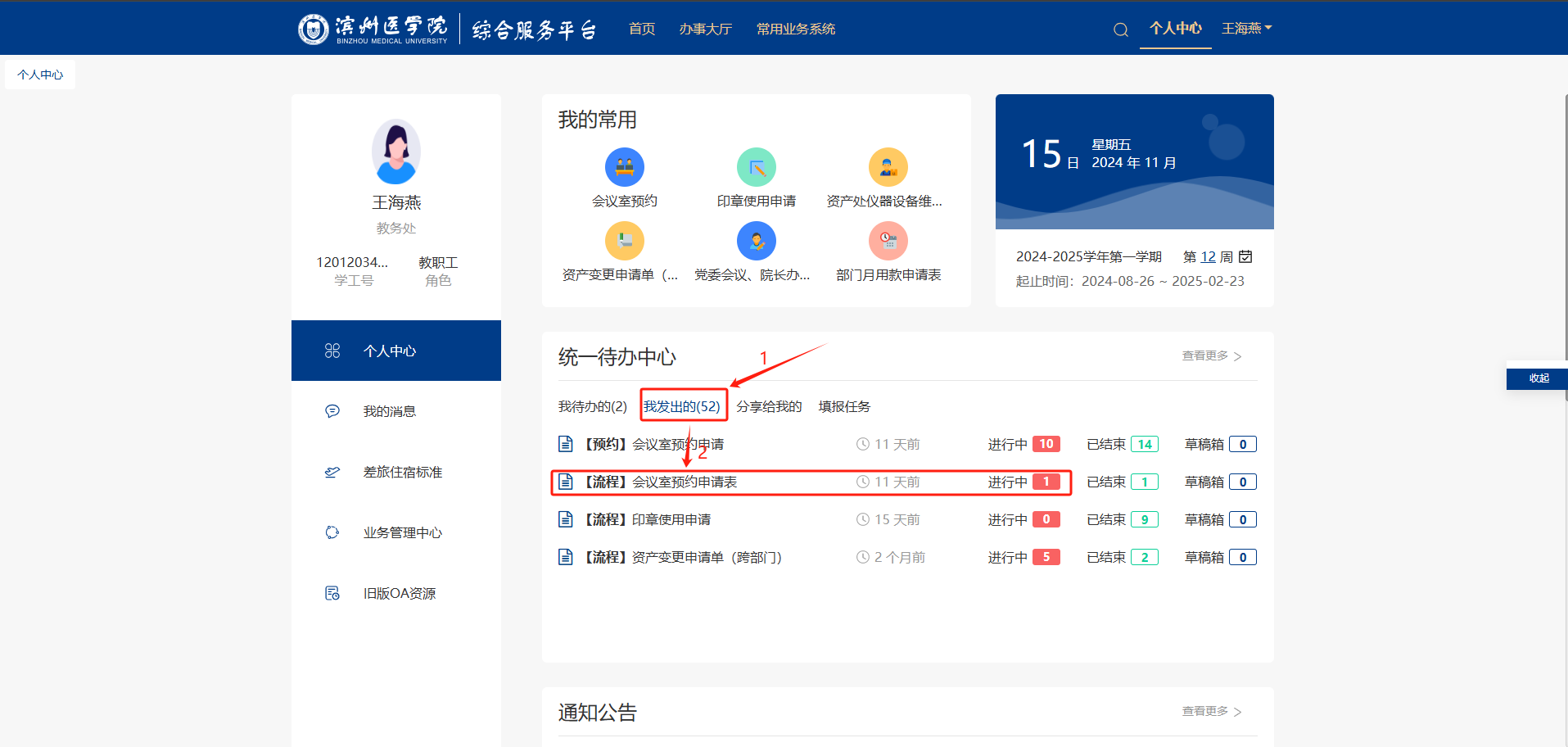The image size is (1568, 747).
Task: Open the 党委会议、院长办 shortcut icon
Action: click(757, 242)
